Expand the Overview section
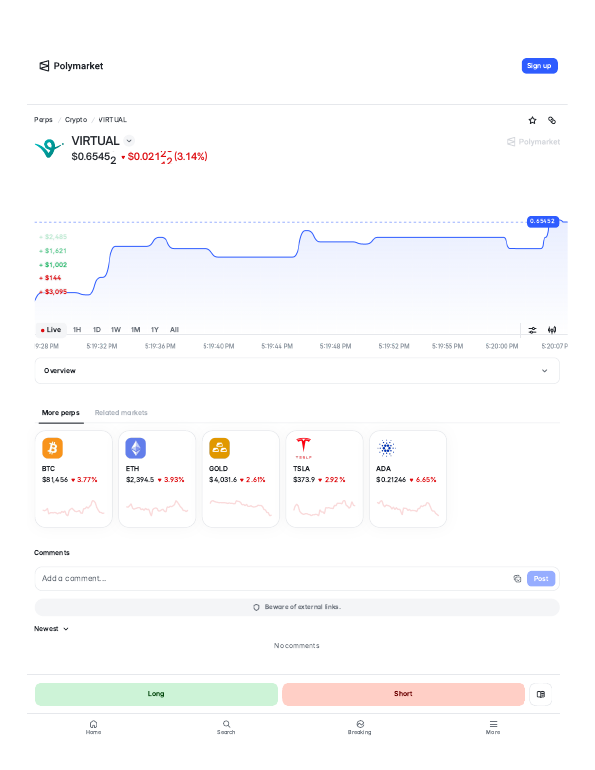The width and height of the screenshot is (595, 770). tap(297, 371)
